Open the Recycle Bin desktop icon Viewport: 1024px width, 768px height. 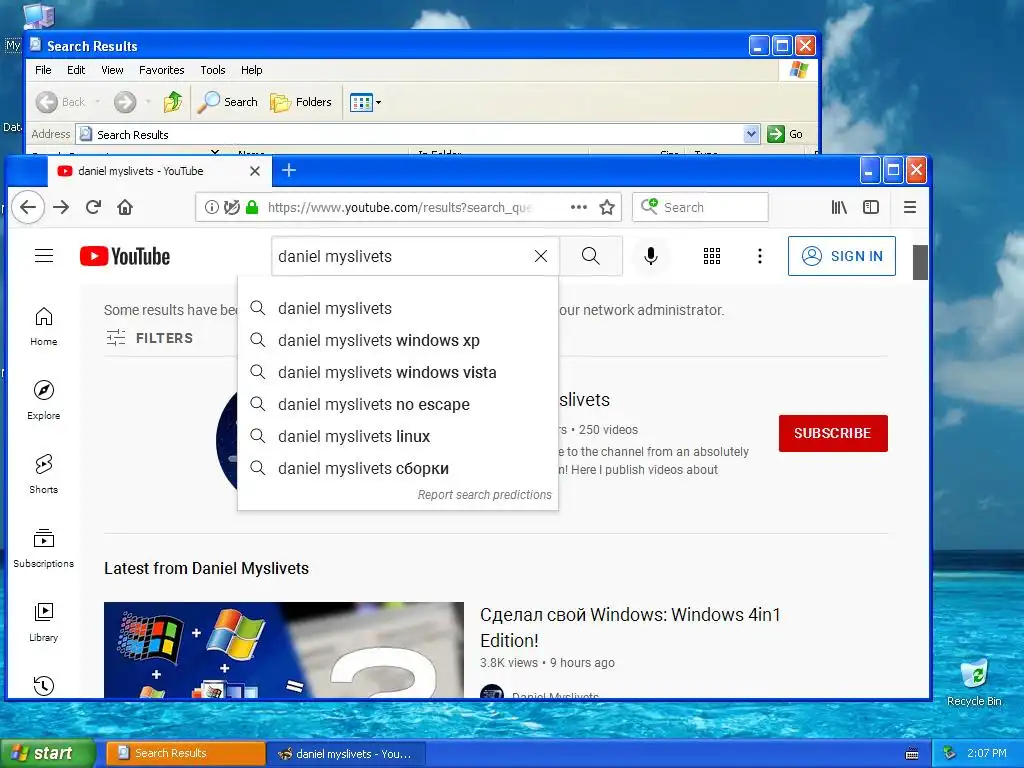tap(974, 682)
